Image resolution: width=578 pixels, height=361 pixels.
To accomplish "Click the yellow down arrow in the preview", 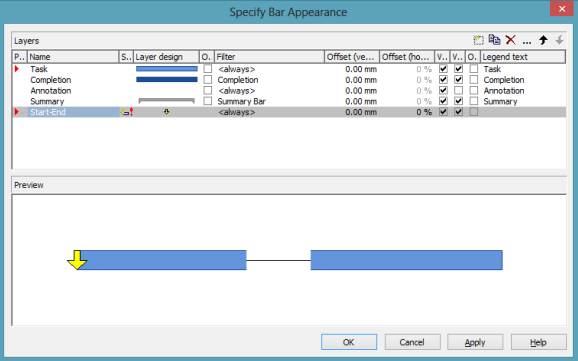I will coord(77,260).
